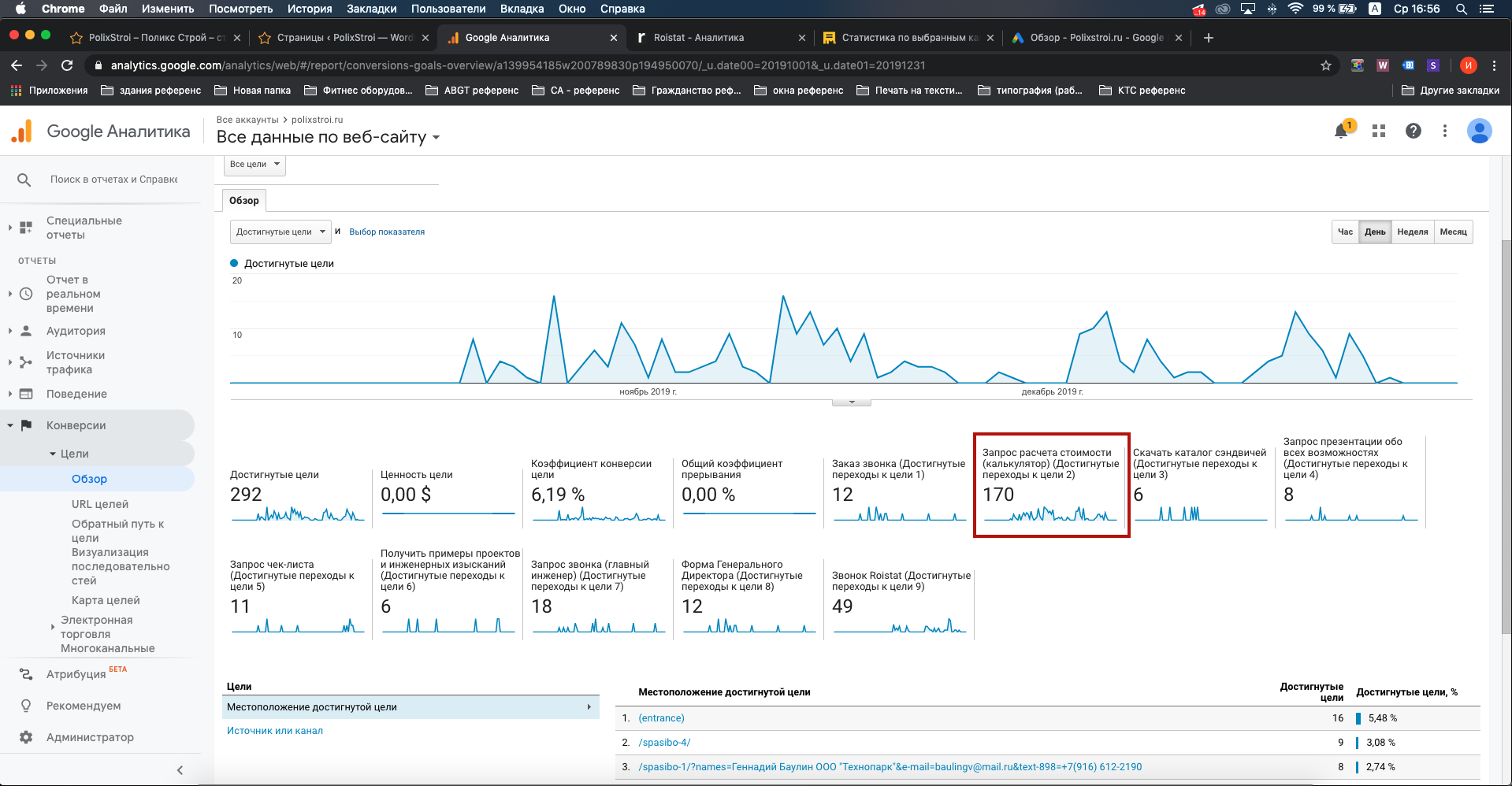Open the Закладки menu in Chrome
This screenshot has width=1512, height=786.
tap(371, 9)
